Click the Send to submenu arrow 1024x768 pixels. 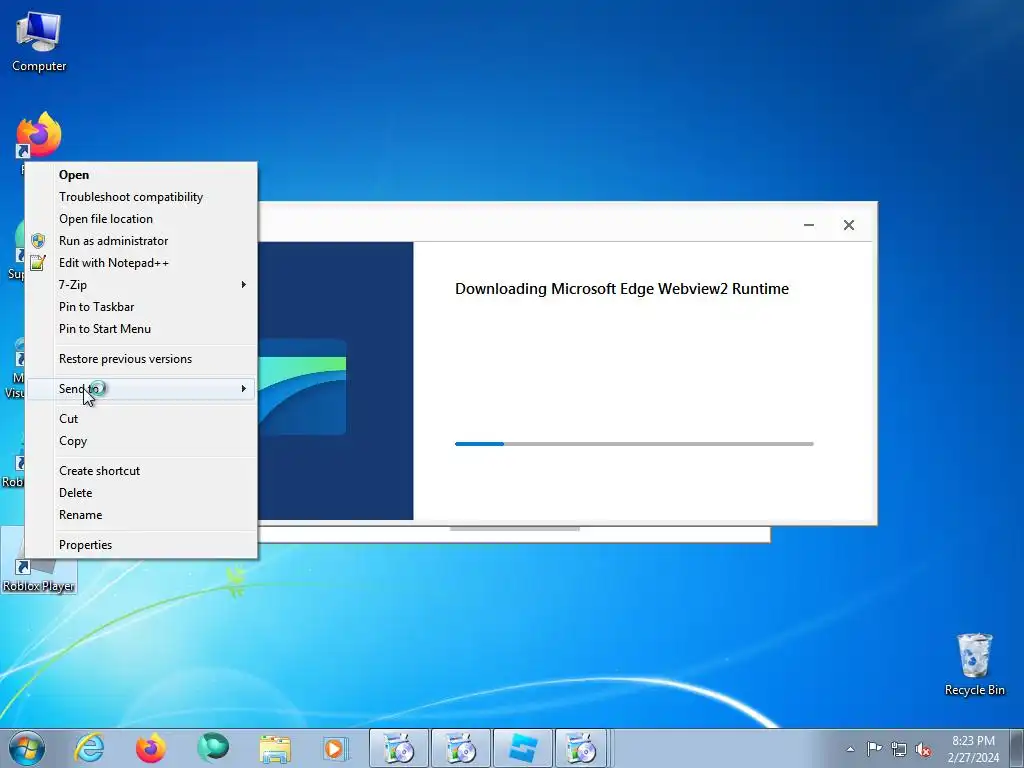(x=244, y=389)
